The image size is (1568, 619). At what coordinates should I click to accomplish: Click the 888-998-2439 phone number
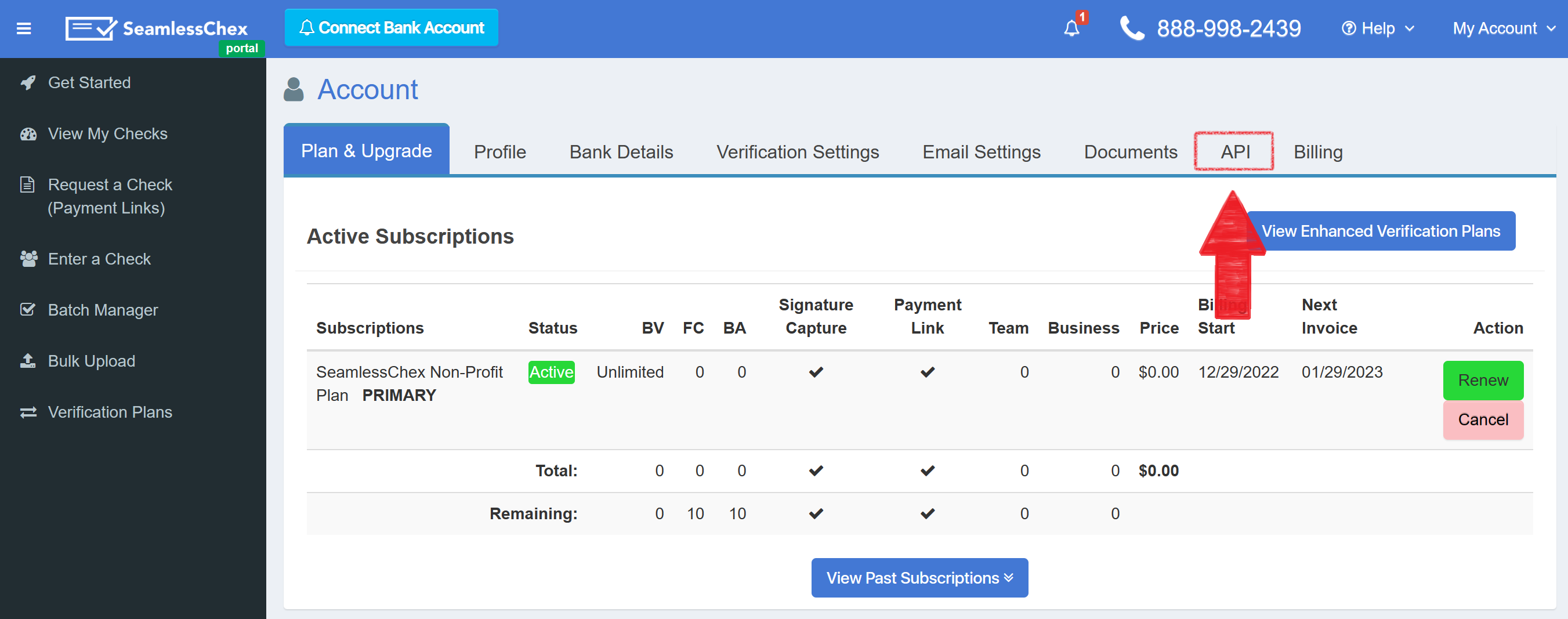click(1229, 28)
